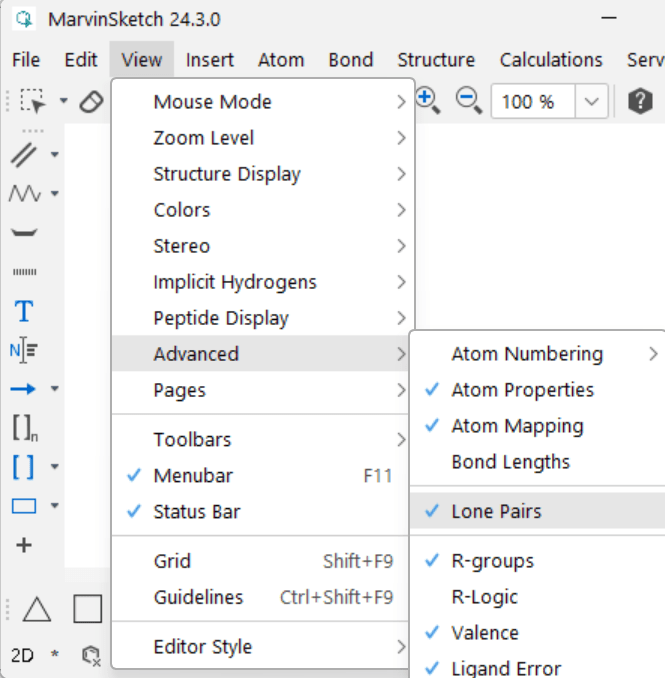The width and height of the screenshot is (665, 678).
Task: Select the Eraser tool
Action: 91,102
